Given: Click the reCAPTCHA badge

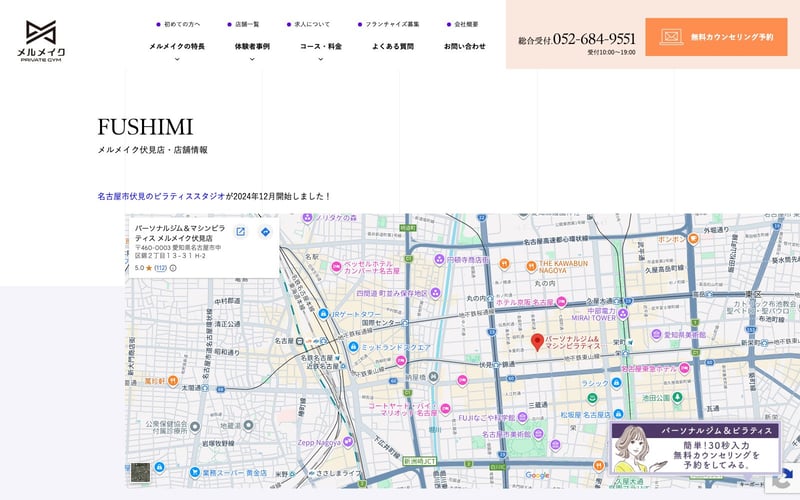Looking at the screenshot, I should [x=783, y=480].
